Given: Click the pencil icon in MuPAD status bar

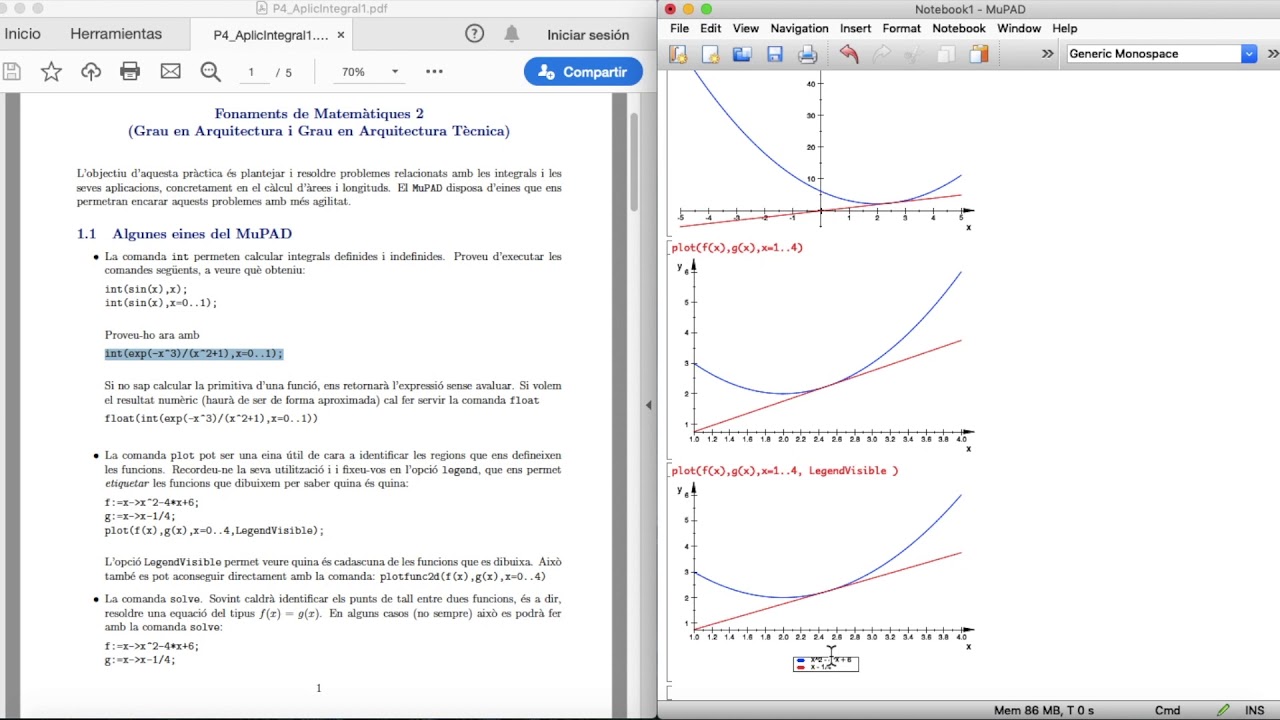Looking at the screenshot, I should click(x=1223, y=710).
